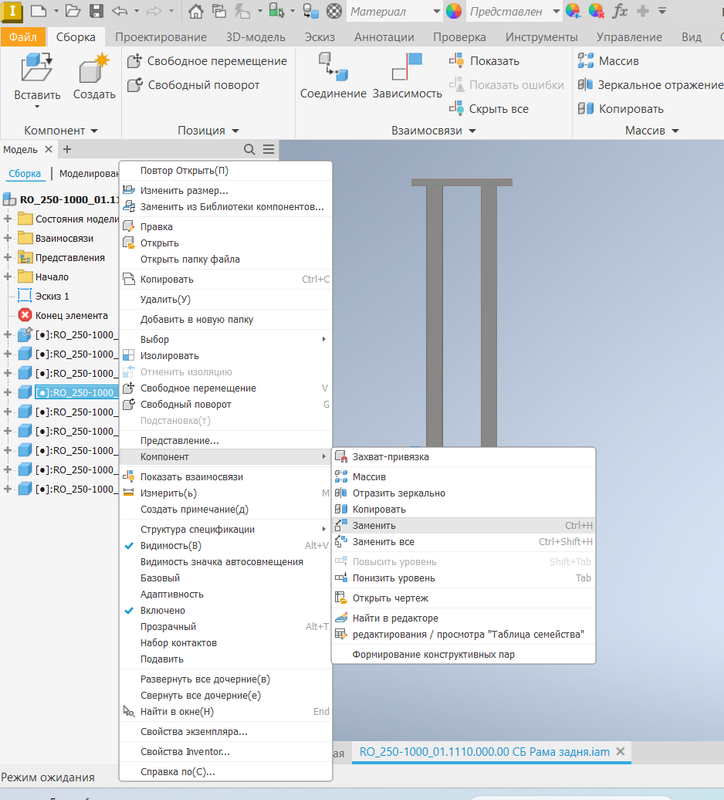Viewport: 724px width, 800px height.
Task: Click Показать in the Взаимосвязи panel
Action: pos(484,61)
